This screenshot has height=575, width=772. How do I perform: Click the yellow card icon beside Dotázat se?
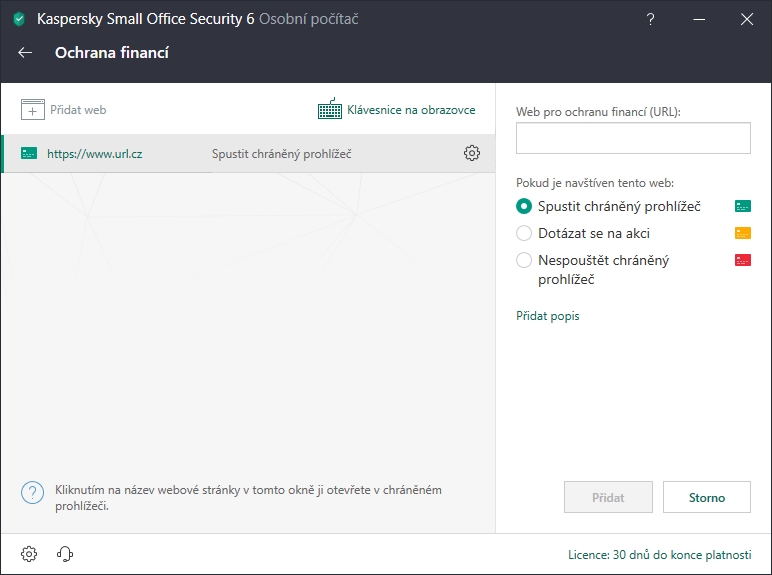[742, 233]
